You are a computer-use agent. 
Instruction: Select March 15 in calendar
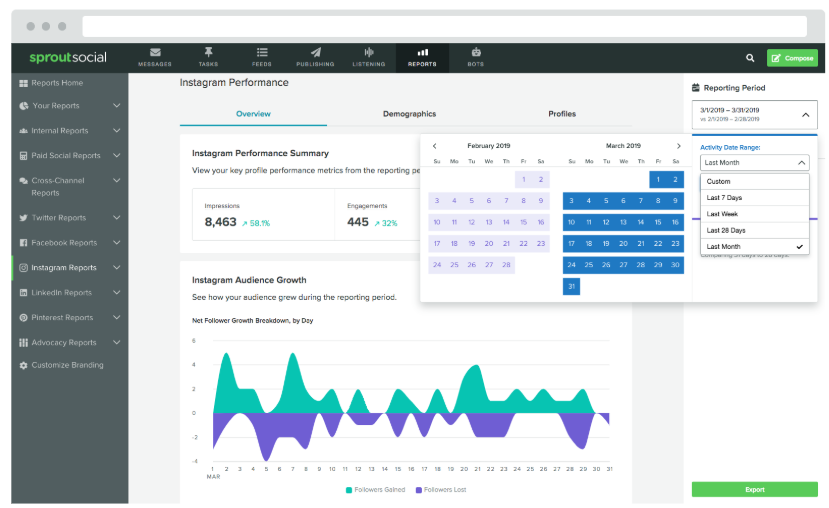(658, 223)
